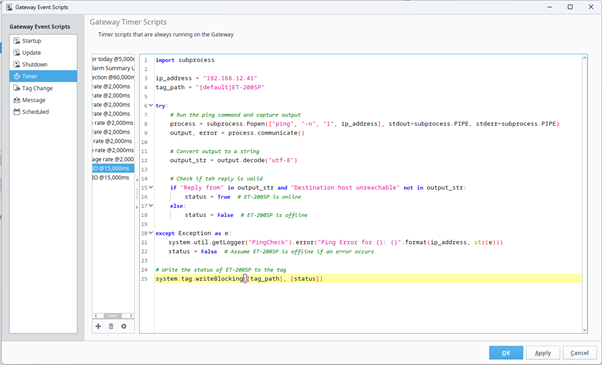The image size is (602, 365).
Task: Click 'import subprocess' on line 1
Action: coord(185,60)
